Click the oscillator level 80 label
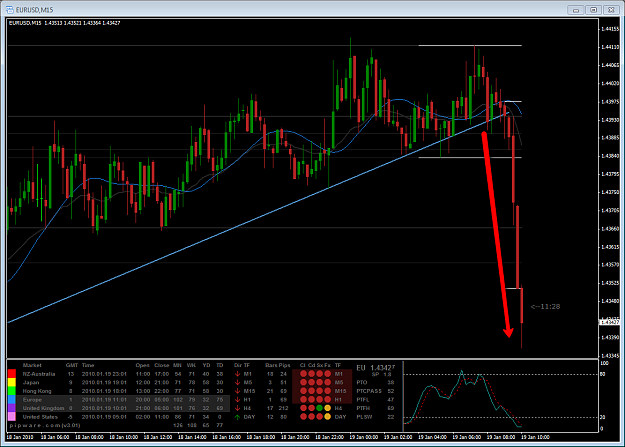 [603, 374]
